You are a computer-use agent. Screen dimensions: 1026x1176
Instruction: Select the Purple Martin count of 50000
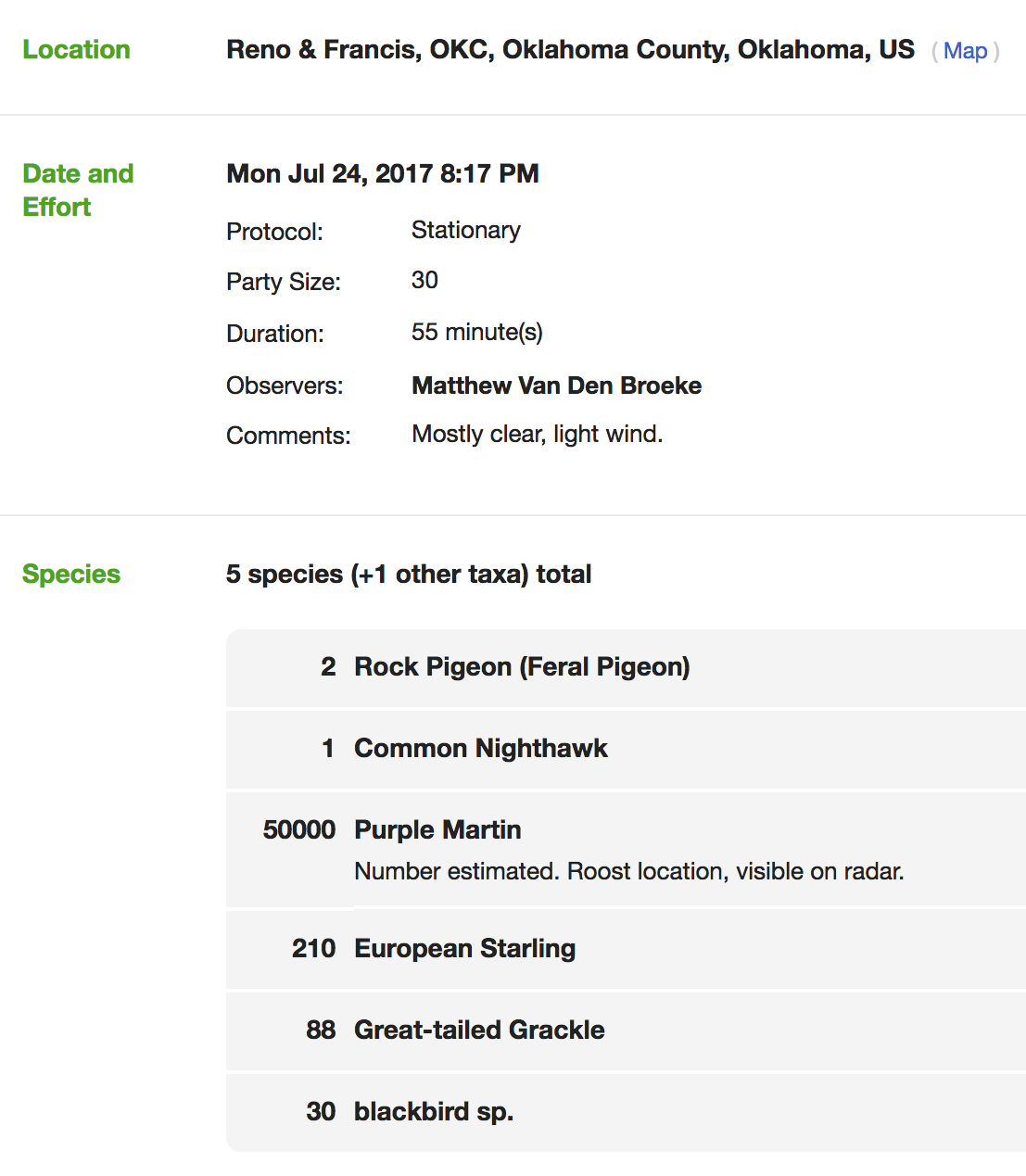coord(300,830)
